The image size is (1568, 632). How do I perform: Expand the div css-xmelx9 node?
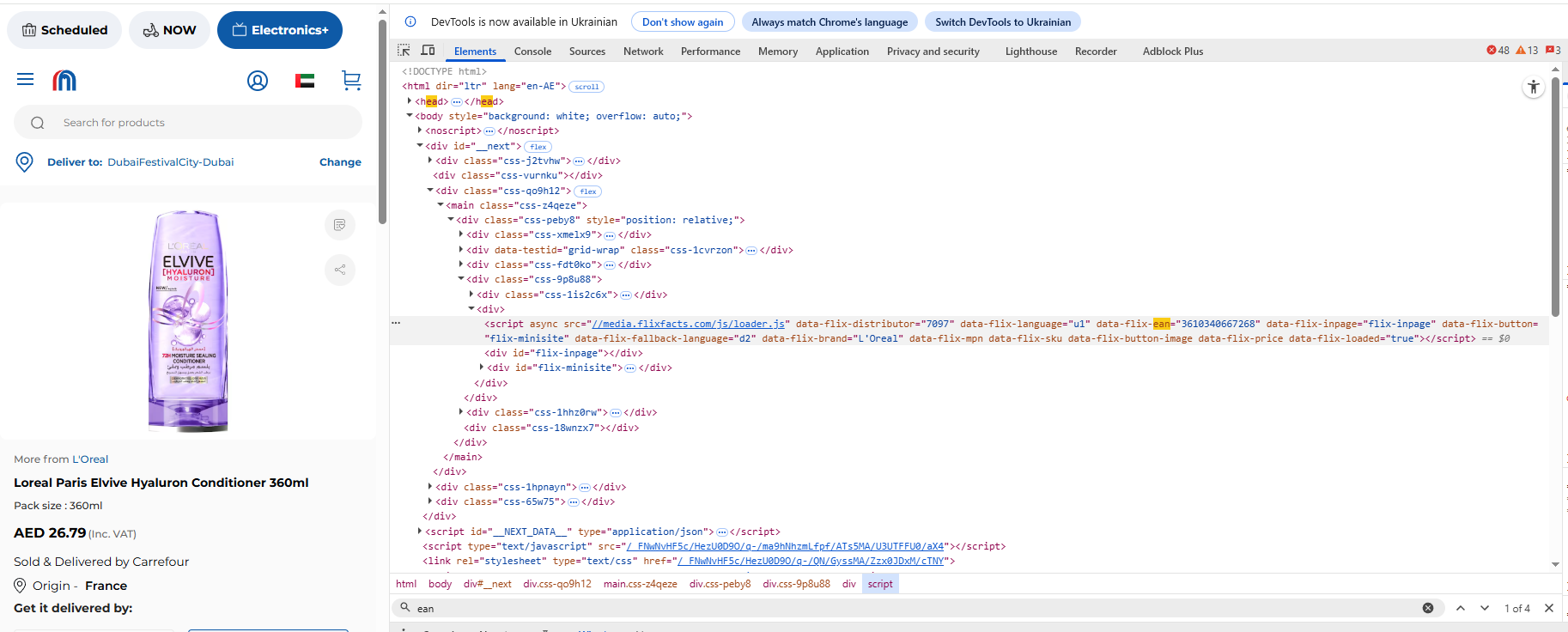(x=461, y=234)
